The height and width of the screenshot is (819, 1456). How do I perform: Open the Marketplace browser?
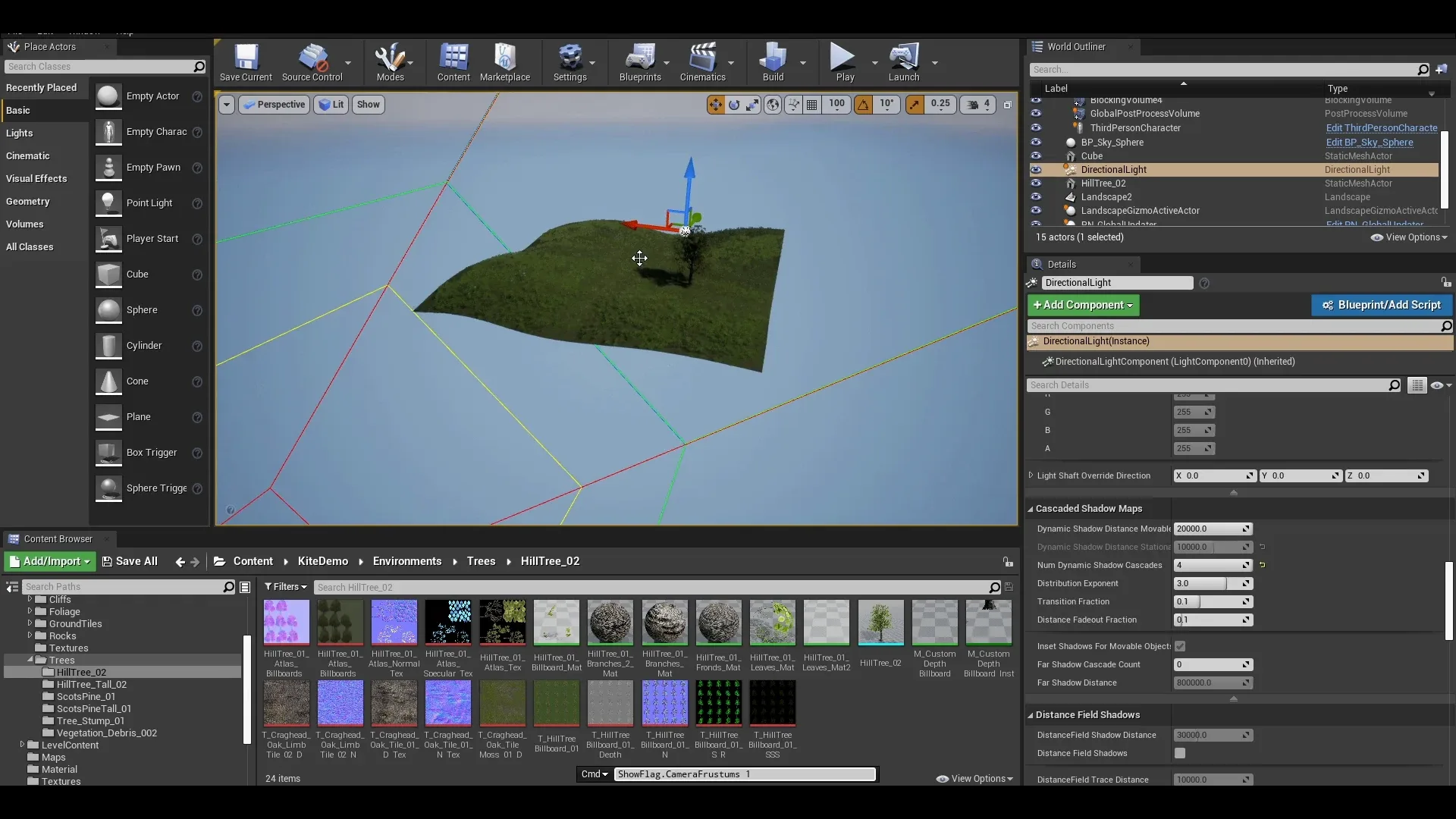[x=505, y=62]
